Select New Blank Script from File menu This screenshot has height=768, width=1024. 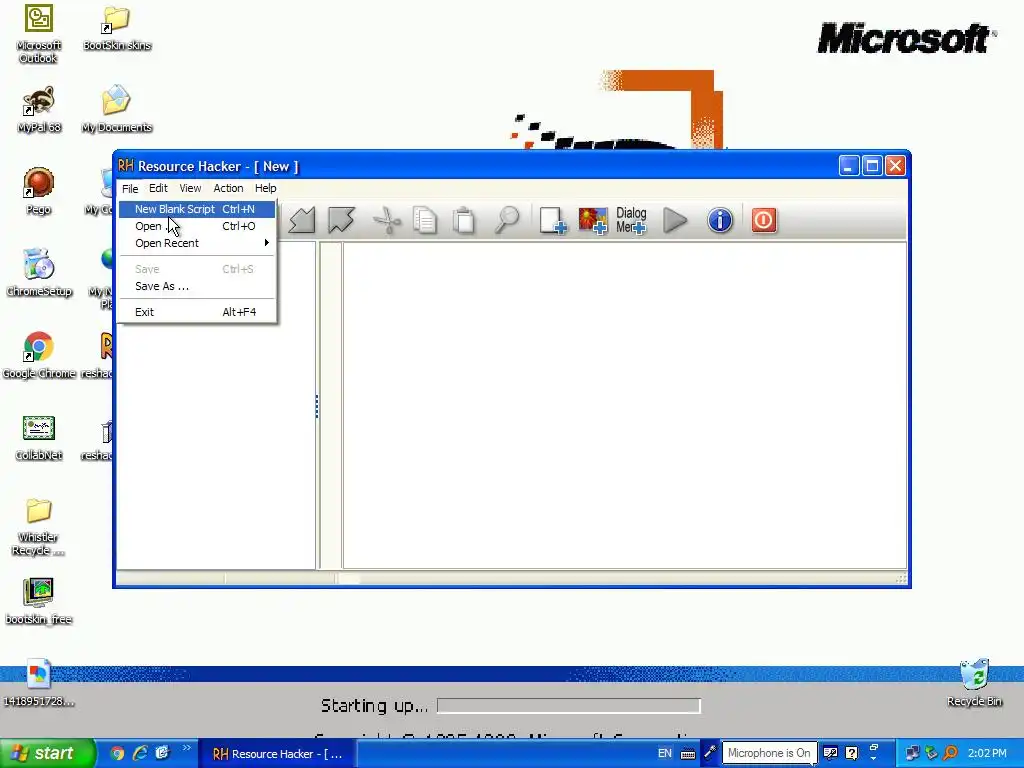coord(197,209)
